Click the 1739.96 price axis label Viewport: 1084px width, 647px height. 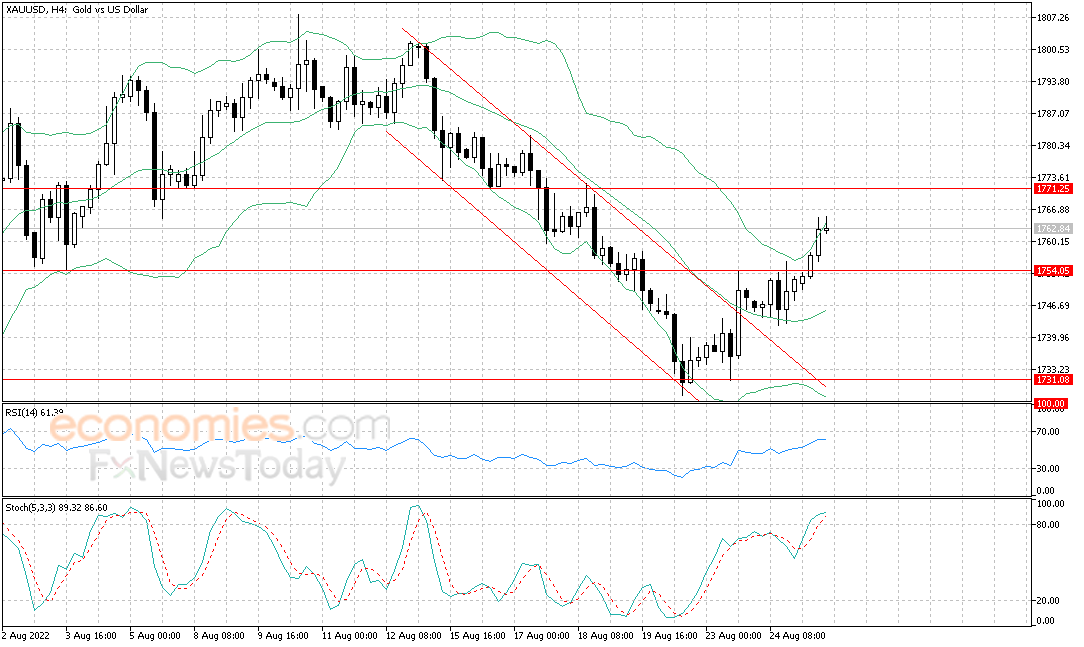tap(1054, 337)
